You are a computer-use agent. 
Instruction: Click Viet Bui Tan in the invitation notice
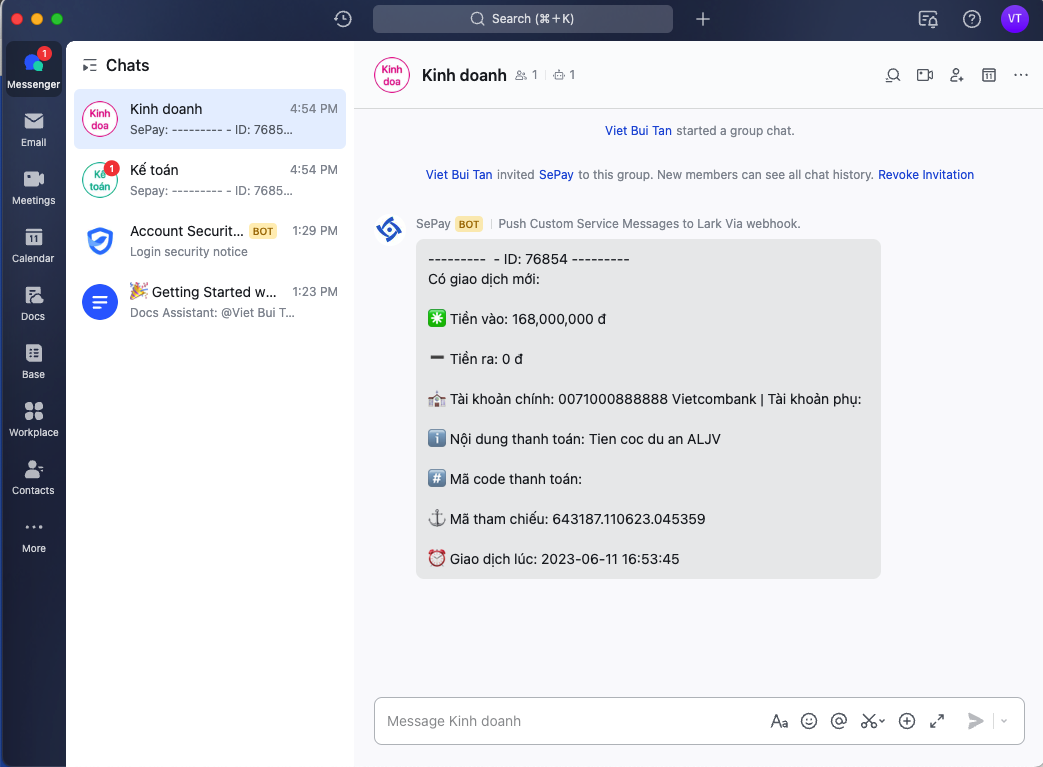point(459,174)
